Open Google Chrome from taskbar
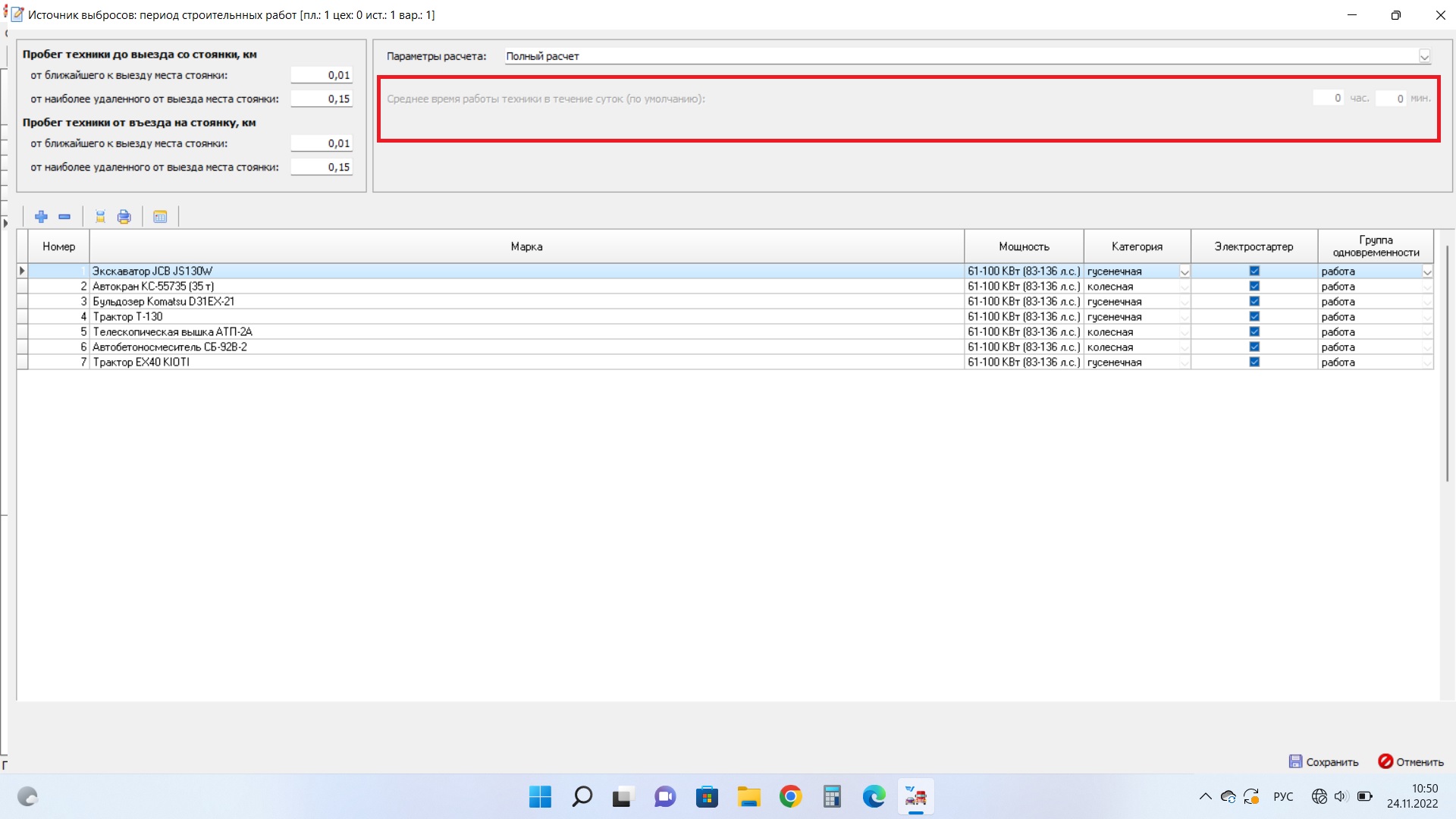 [x=790, y=796]
